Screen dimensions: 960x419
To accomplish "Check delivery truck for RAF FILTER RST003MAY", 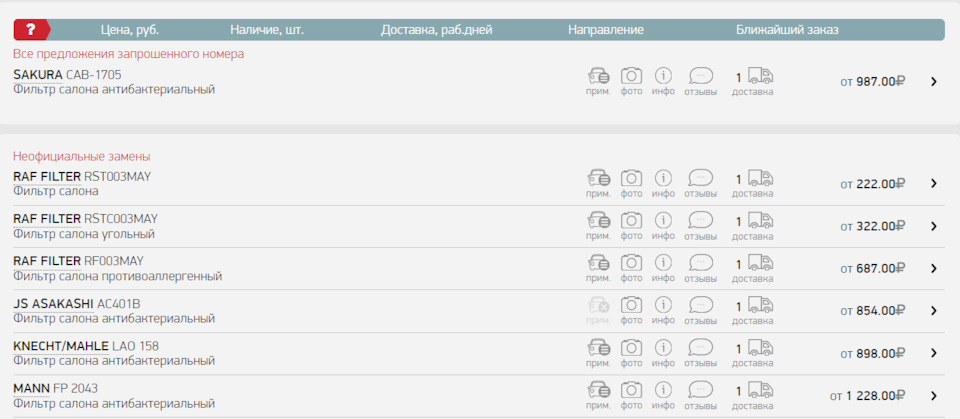I will [760, 179].
